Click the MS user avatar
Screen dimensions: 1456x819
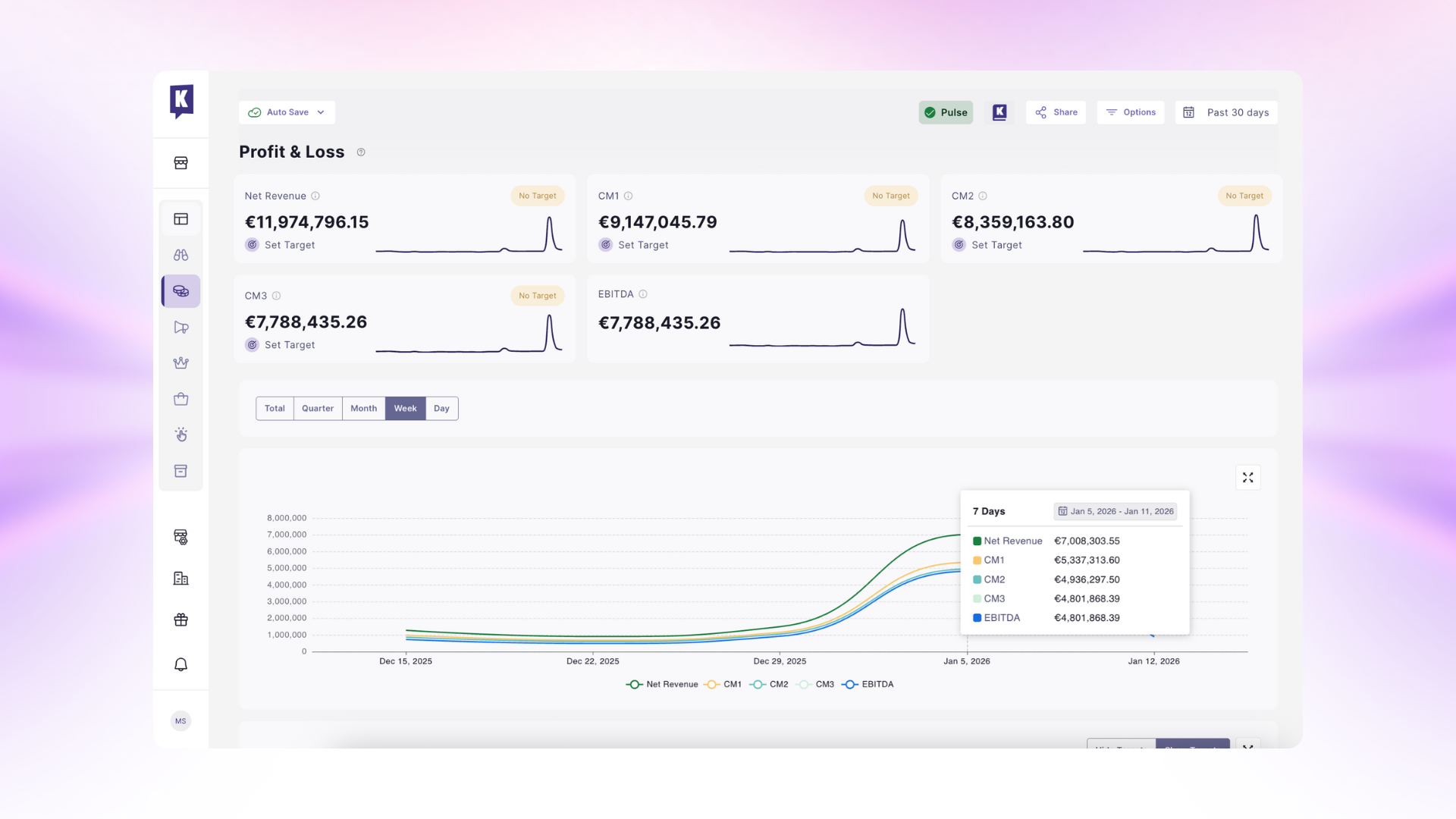click(180, 721)
